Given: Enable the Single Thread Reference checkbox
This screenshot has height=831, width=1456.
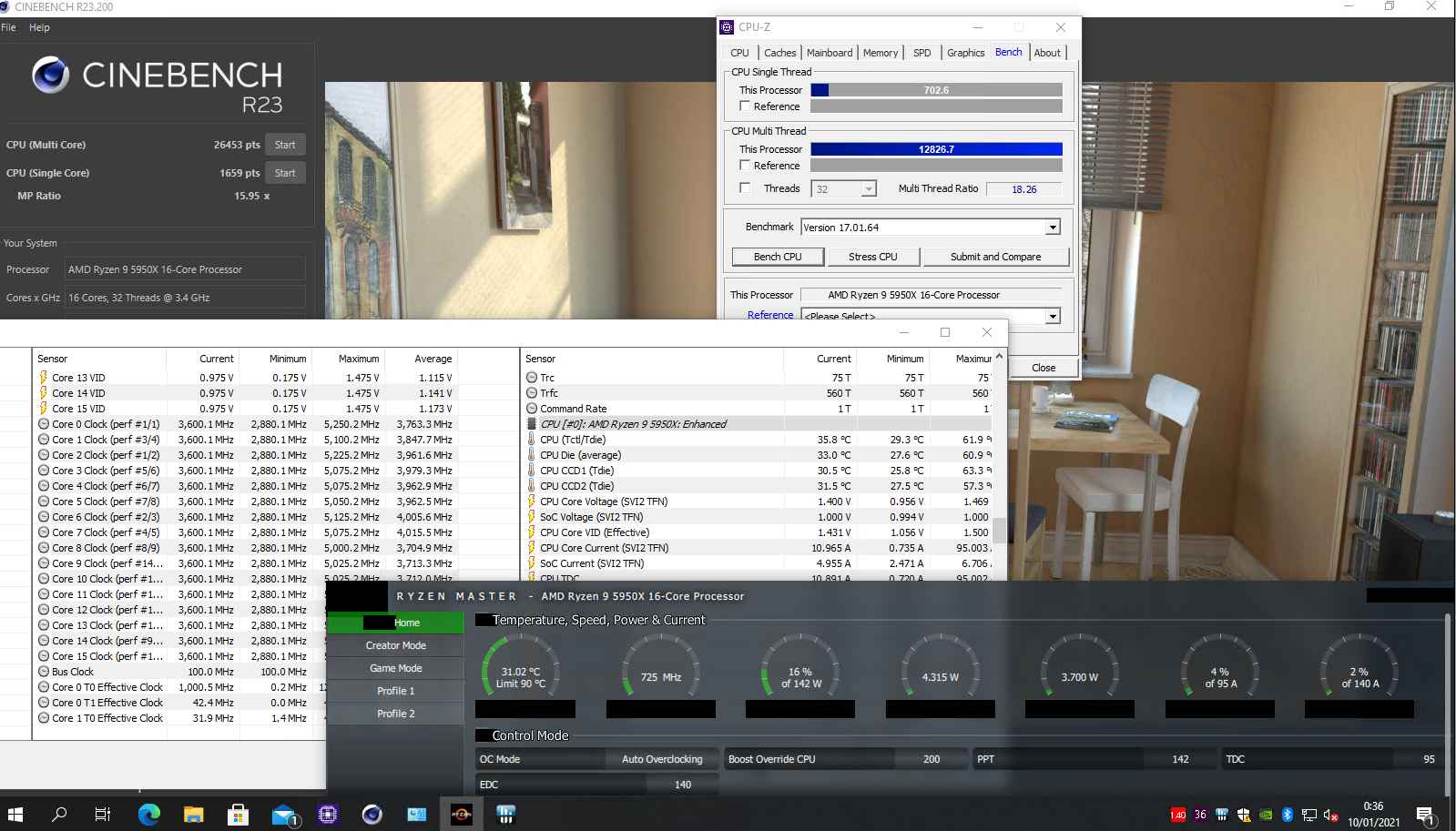Looking at the screenshot, I should pyautogui.click(x=745, y=106).
